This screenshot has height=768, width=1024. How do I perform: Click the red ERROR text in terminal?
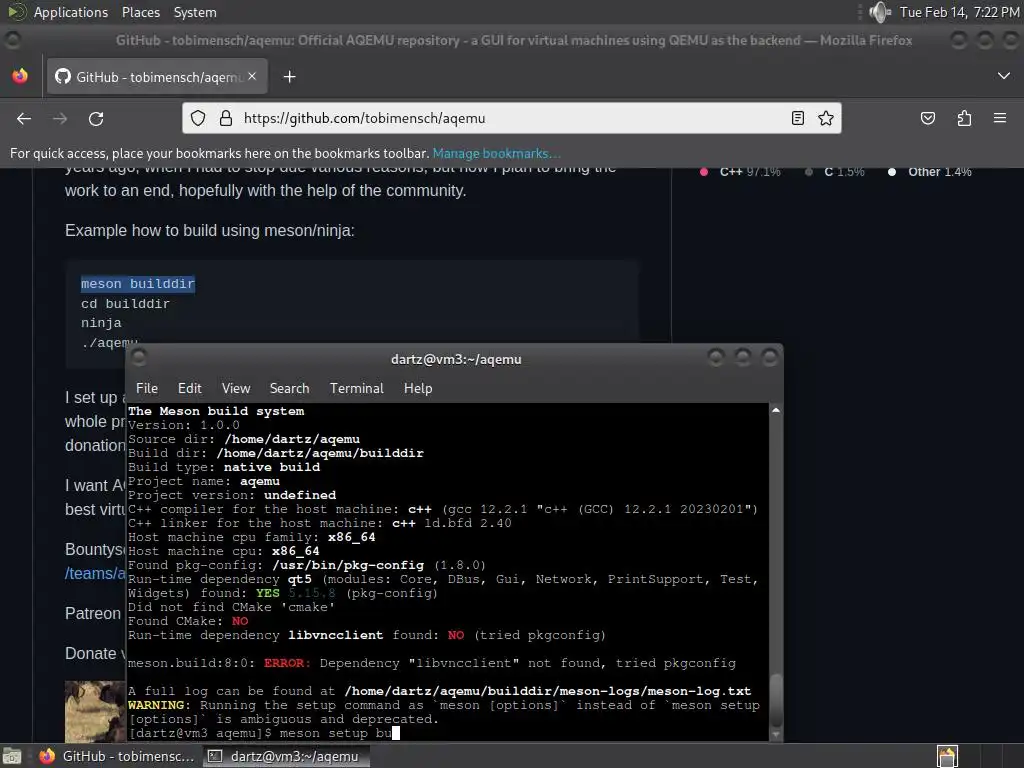pyautogui.click(x=285, y=663)
